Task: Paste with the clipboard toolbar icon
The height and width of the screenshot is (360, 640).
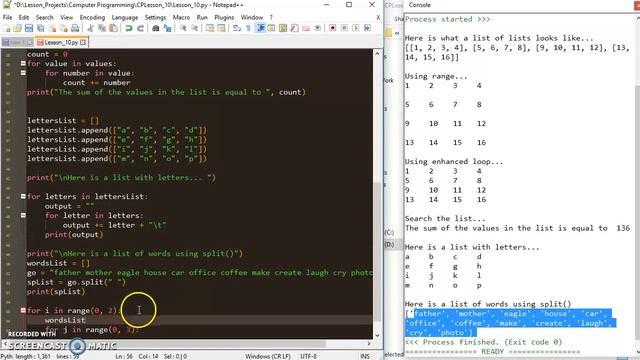Action: (x=113, y=28)
